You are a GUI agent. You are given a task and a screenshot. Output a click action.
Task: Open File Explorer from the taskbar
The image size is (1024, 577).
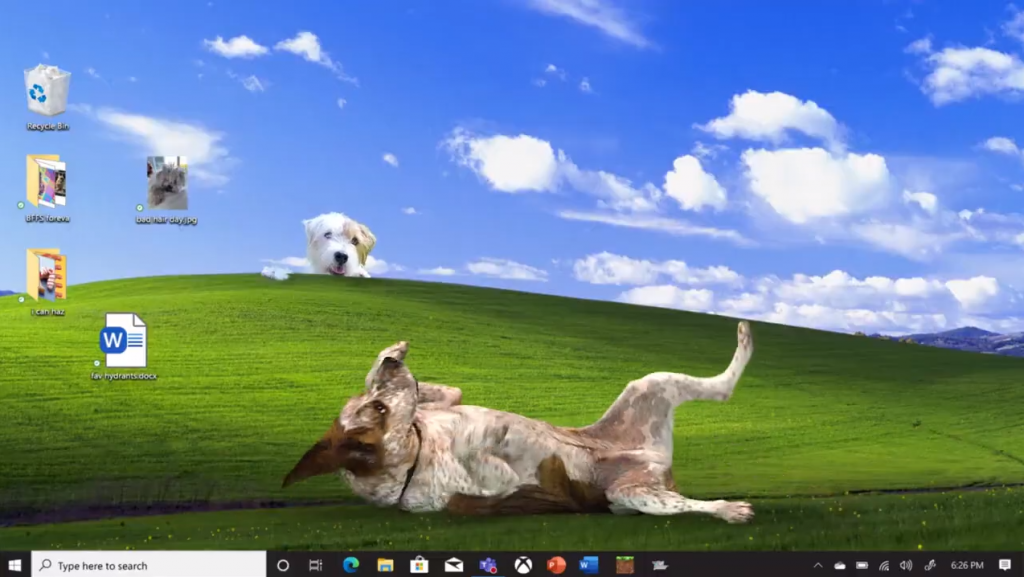(385, 565)
